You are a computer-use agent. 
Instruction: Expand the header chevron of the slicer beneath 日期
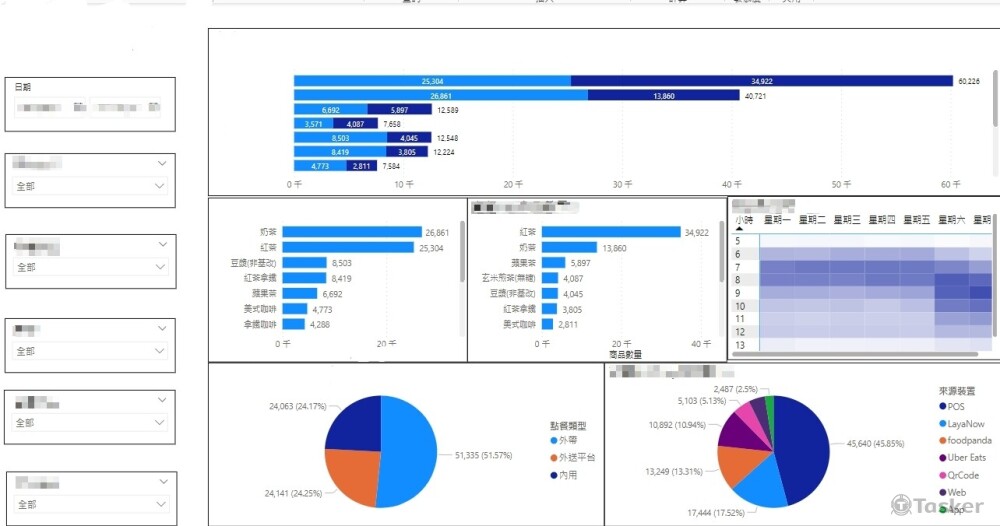click(162, 163)
